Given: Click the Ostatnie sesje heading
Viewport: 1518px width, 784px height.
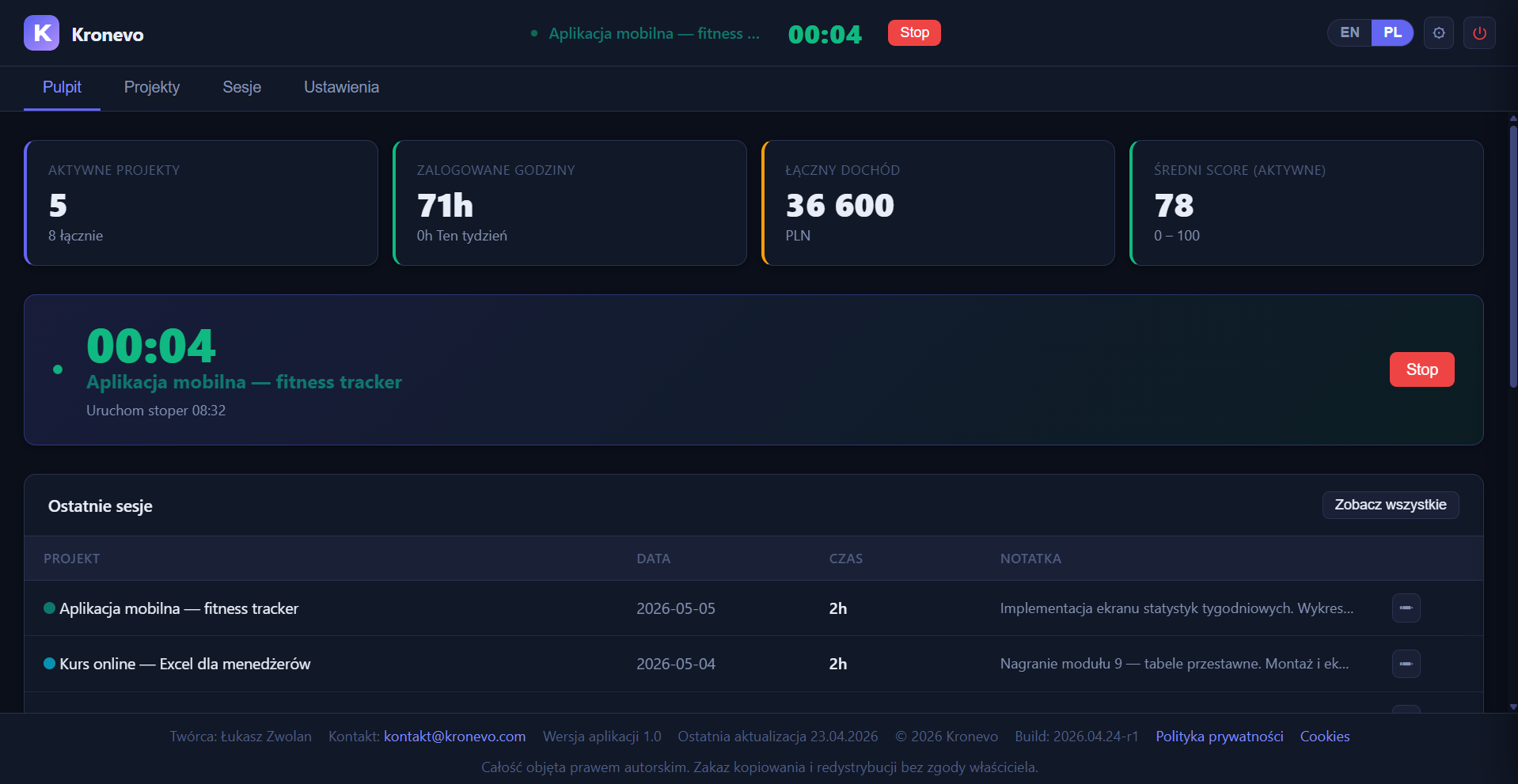Looking at the screenshot, I should click(x=101, y=506).
